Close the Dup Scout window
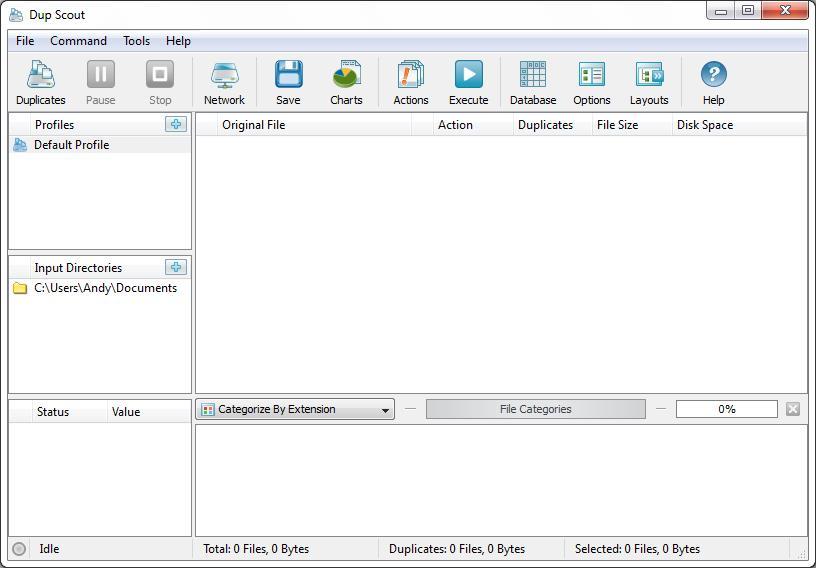The image size is (816, 568). coord(785,10)
